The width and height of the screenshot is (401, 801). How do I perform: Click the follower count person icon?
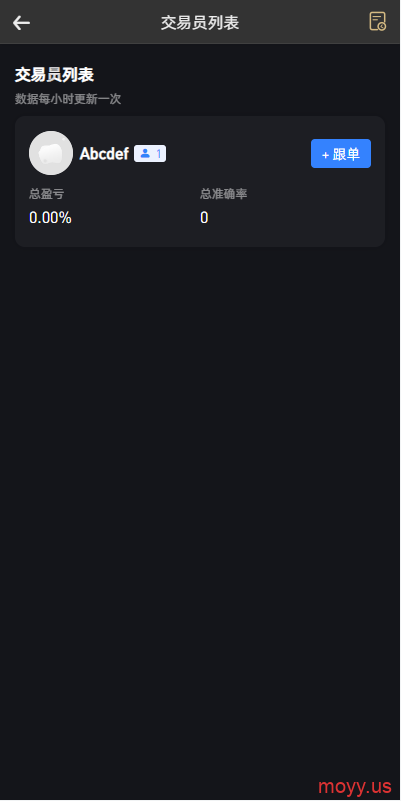coord(145,153)
